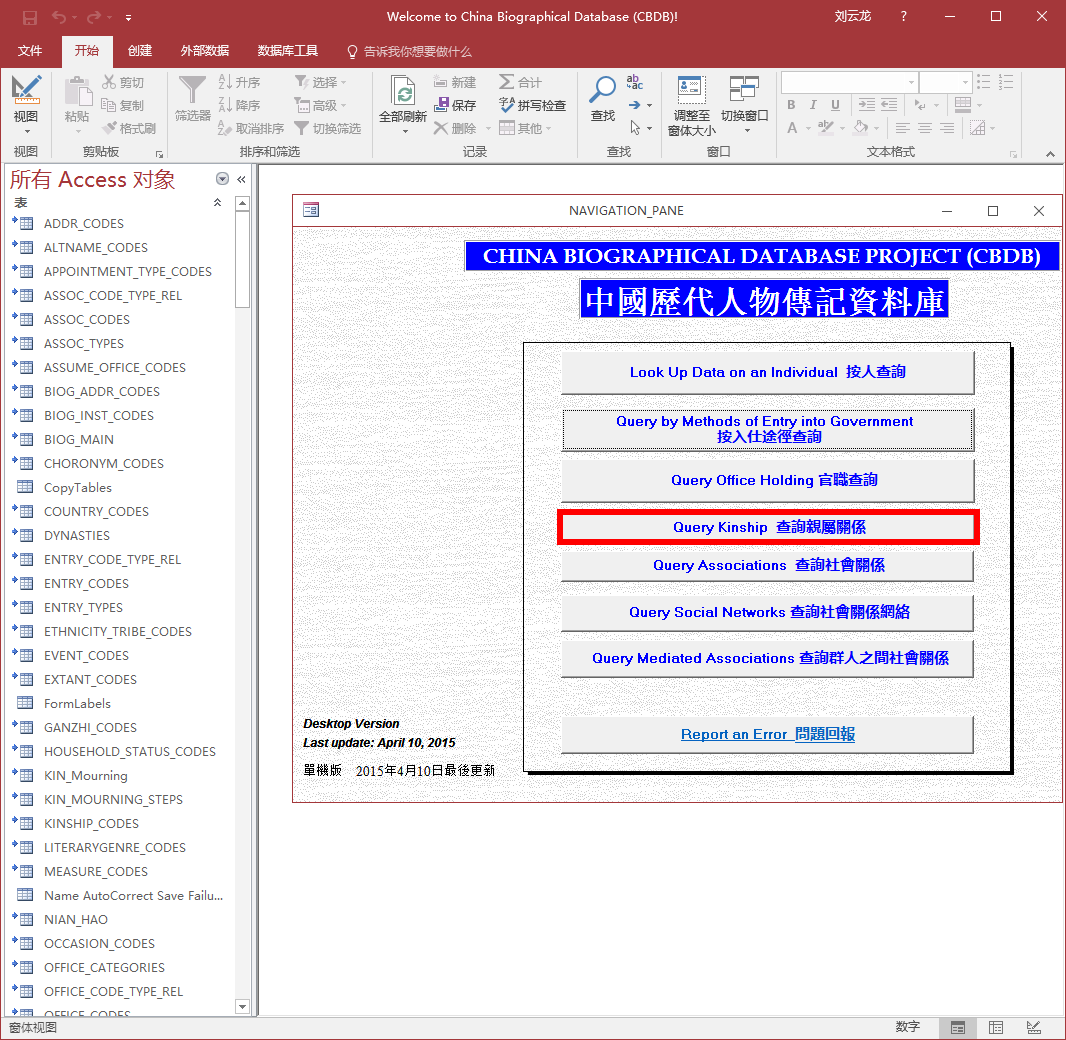Image resolution: width=1066 pixels, height=1040 pixels.
Task: Click the Totals (合计) sigma icon
Action: tap(507, 82)
